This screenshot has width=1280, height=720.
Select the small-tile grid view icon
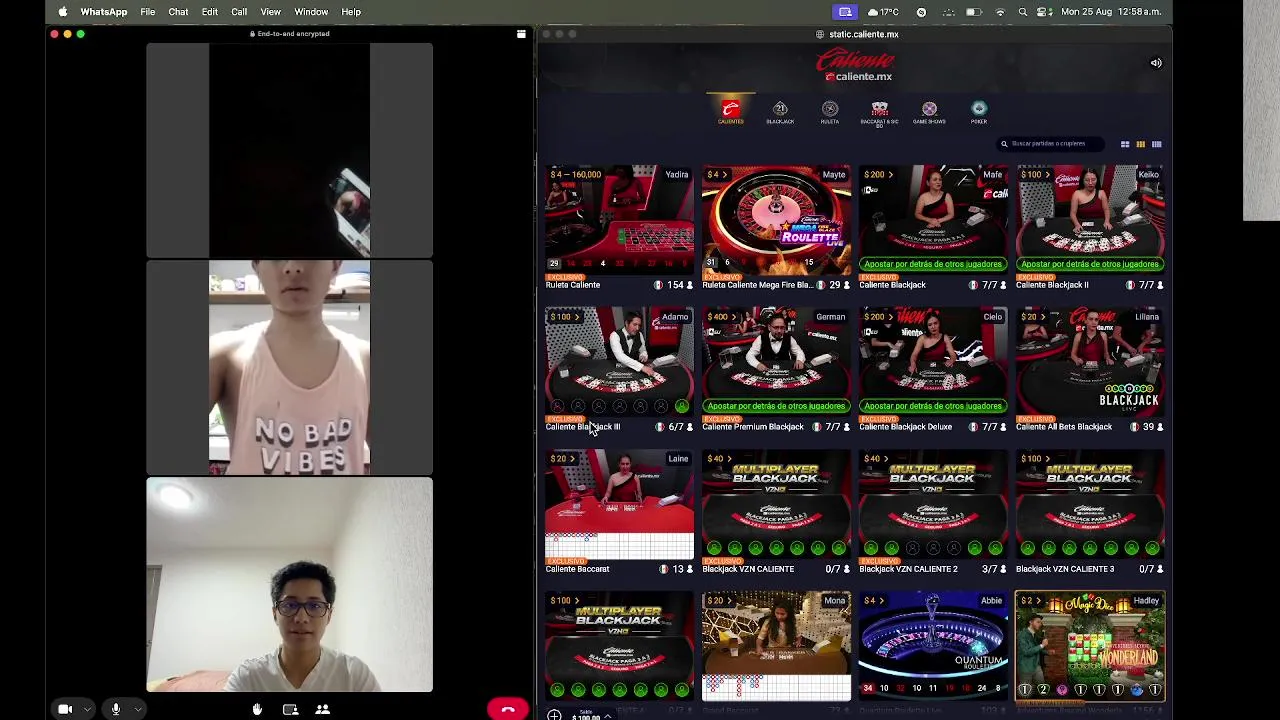point(1156,144)
